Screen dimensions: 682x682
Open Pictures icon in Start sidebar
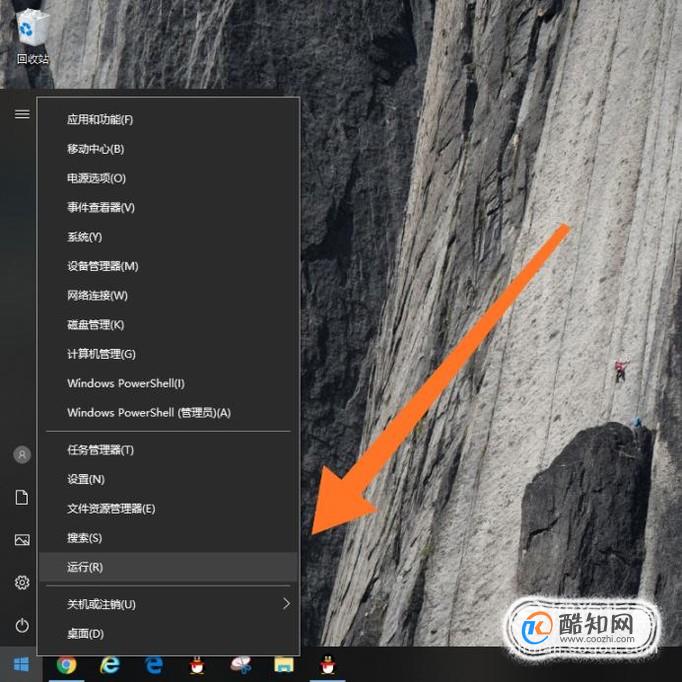coord(22,540)
